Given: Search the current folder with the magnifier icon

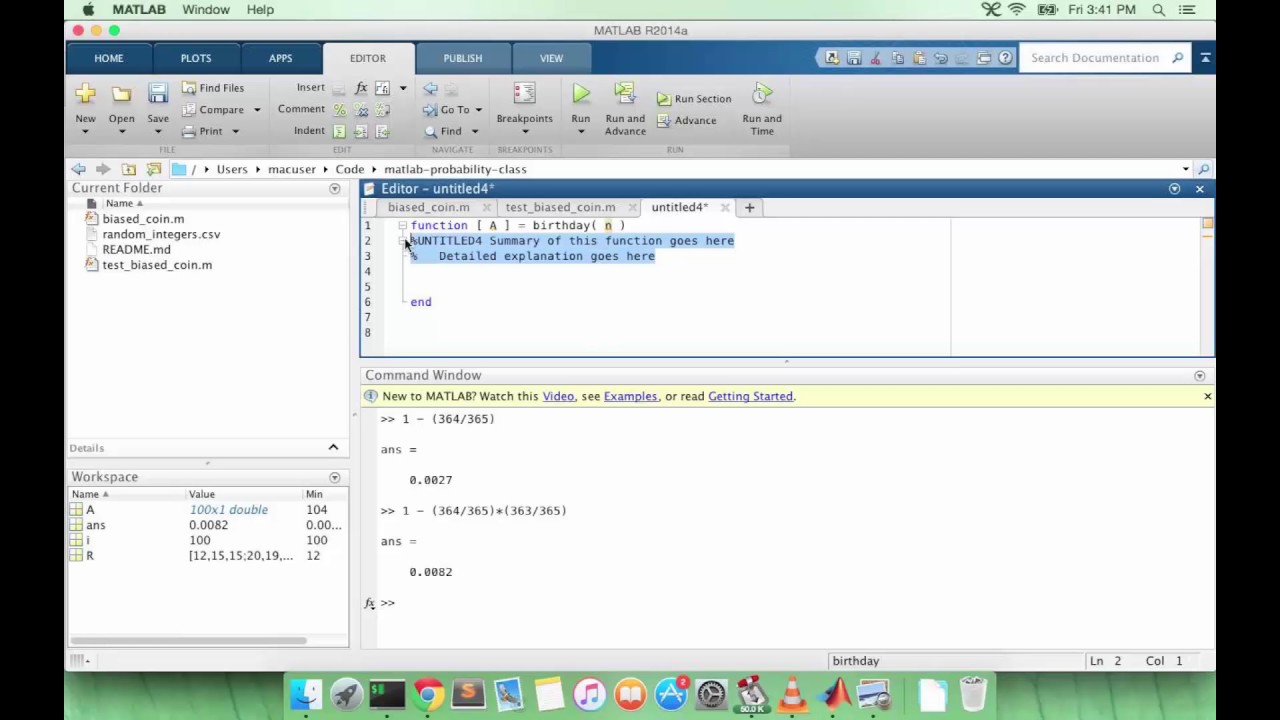Looking at the screenshot, I should [1204, 169].
